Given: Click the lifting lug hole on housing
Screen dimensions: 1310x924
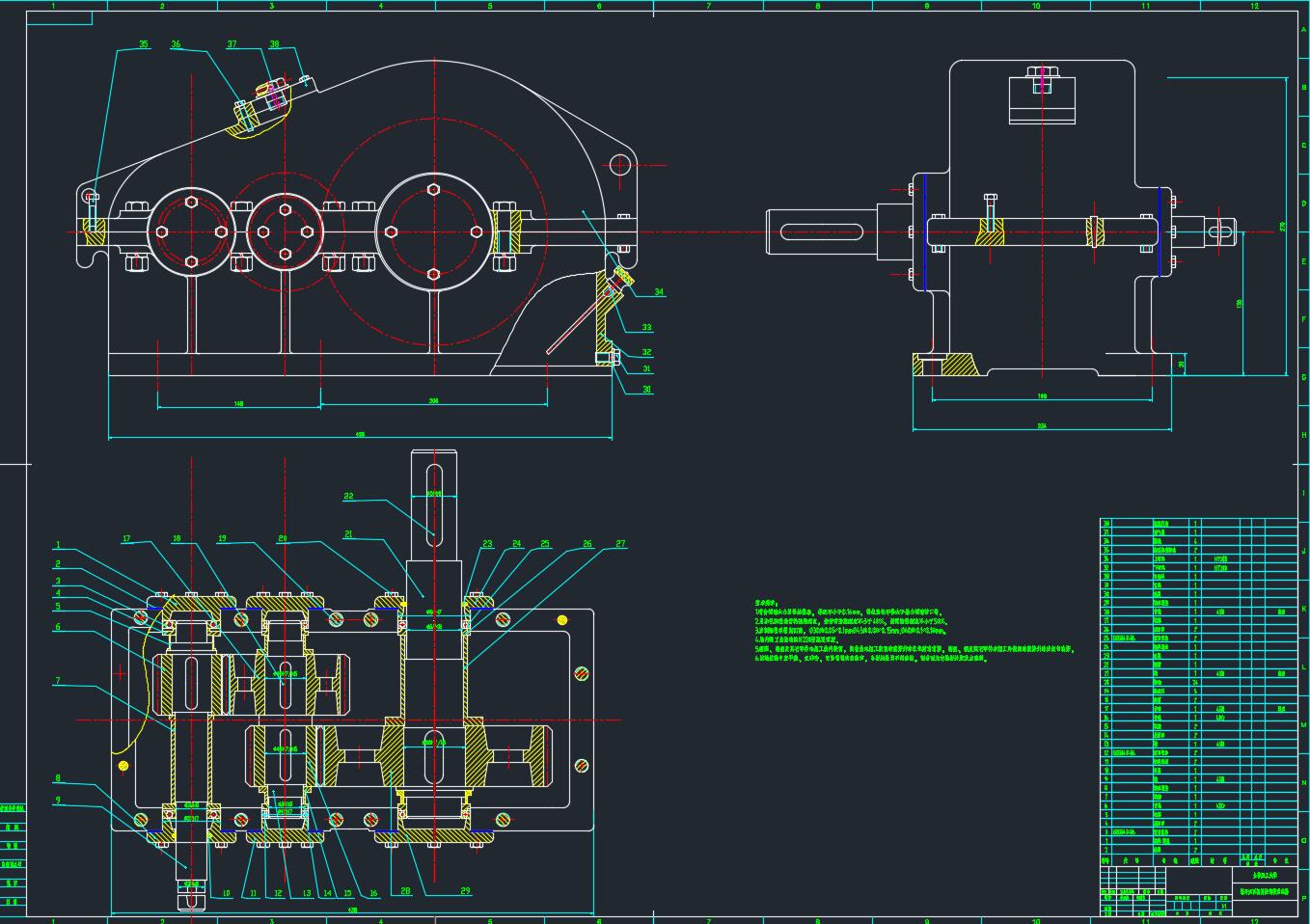Looking at the screenshot, I should tap(617, 165).
